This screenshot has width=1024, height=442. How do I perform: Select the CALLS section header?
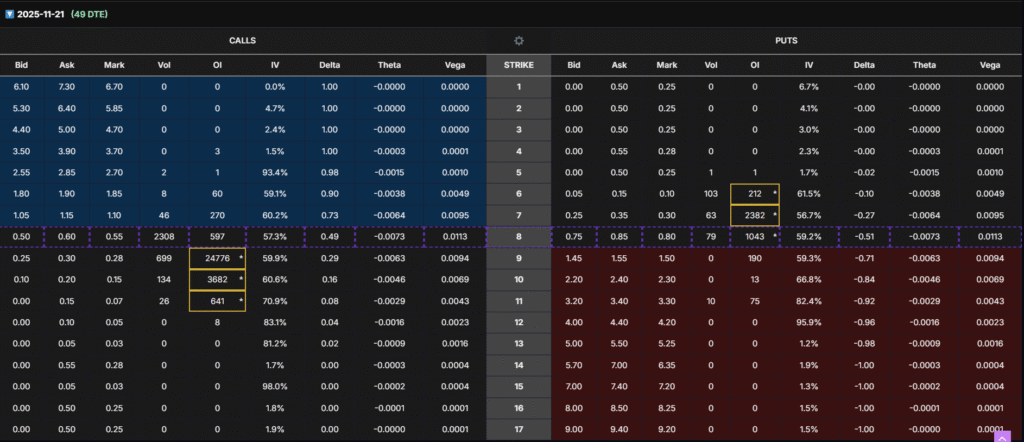point(242,41)
